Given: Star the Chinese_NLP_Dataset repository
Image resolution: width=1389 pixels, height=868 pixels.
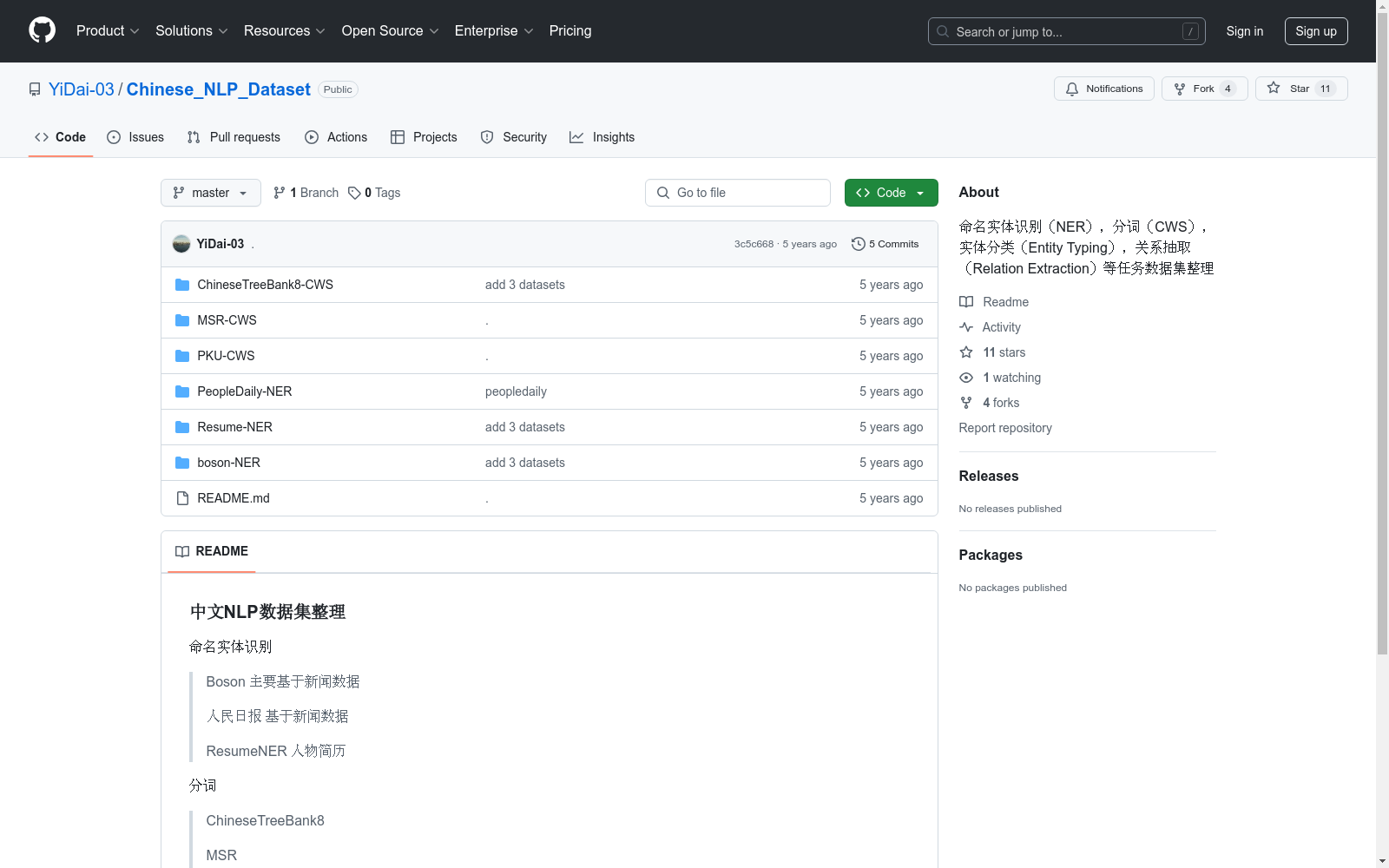Looking at the screenshot, I should coord(1300,89).
